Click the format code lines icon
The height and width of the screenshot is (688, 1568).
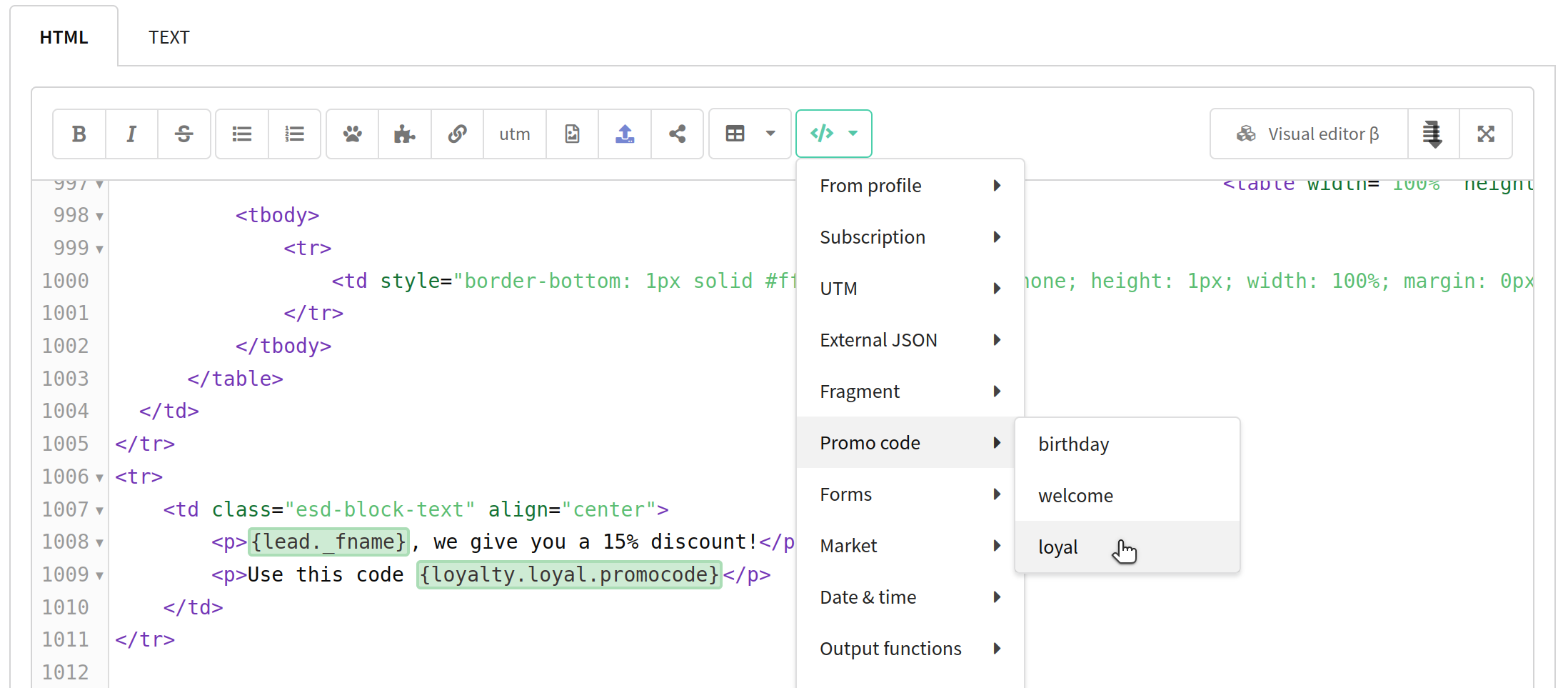click(x=1433, y=134)
